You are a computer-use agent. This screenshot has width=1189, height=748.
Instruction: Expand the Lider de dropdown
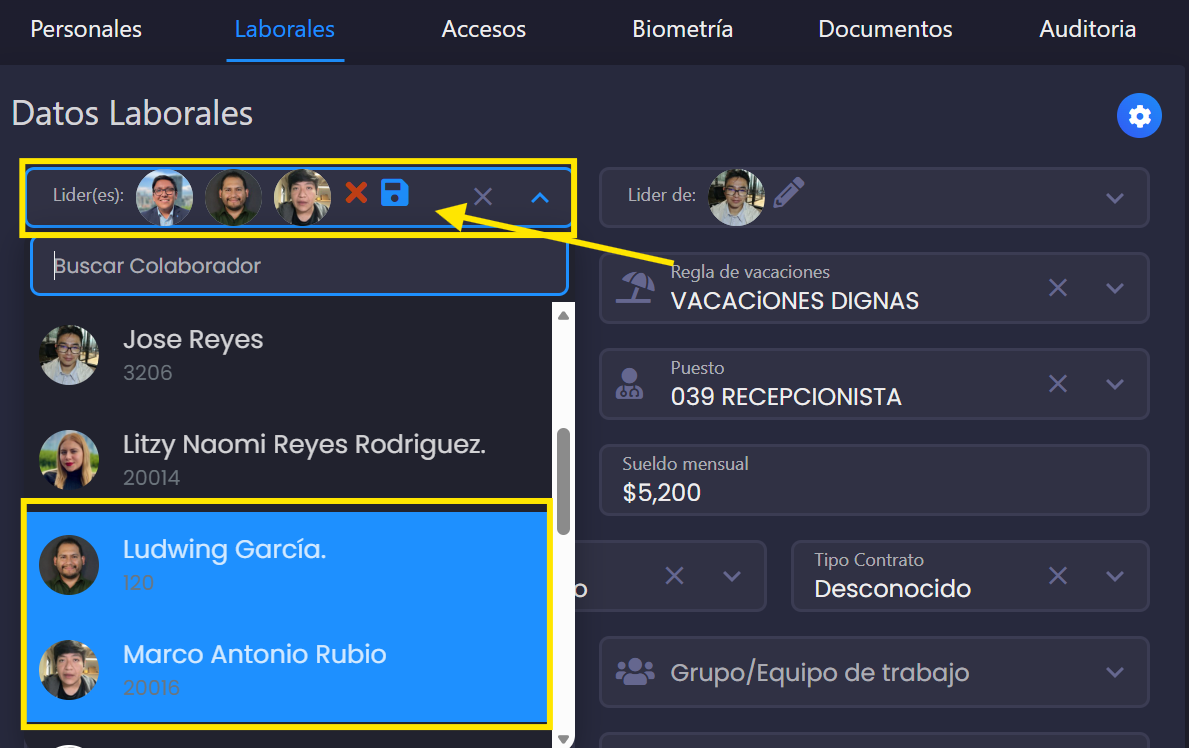pos(1115,198)
